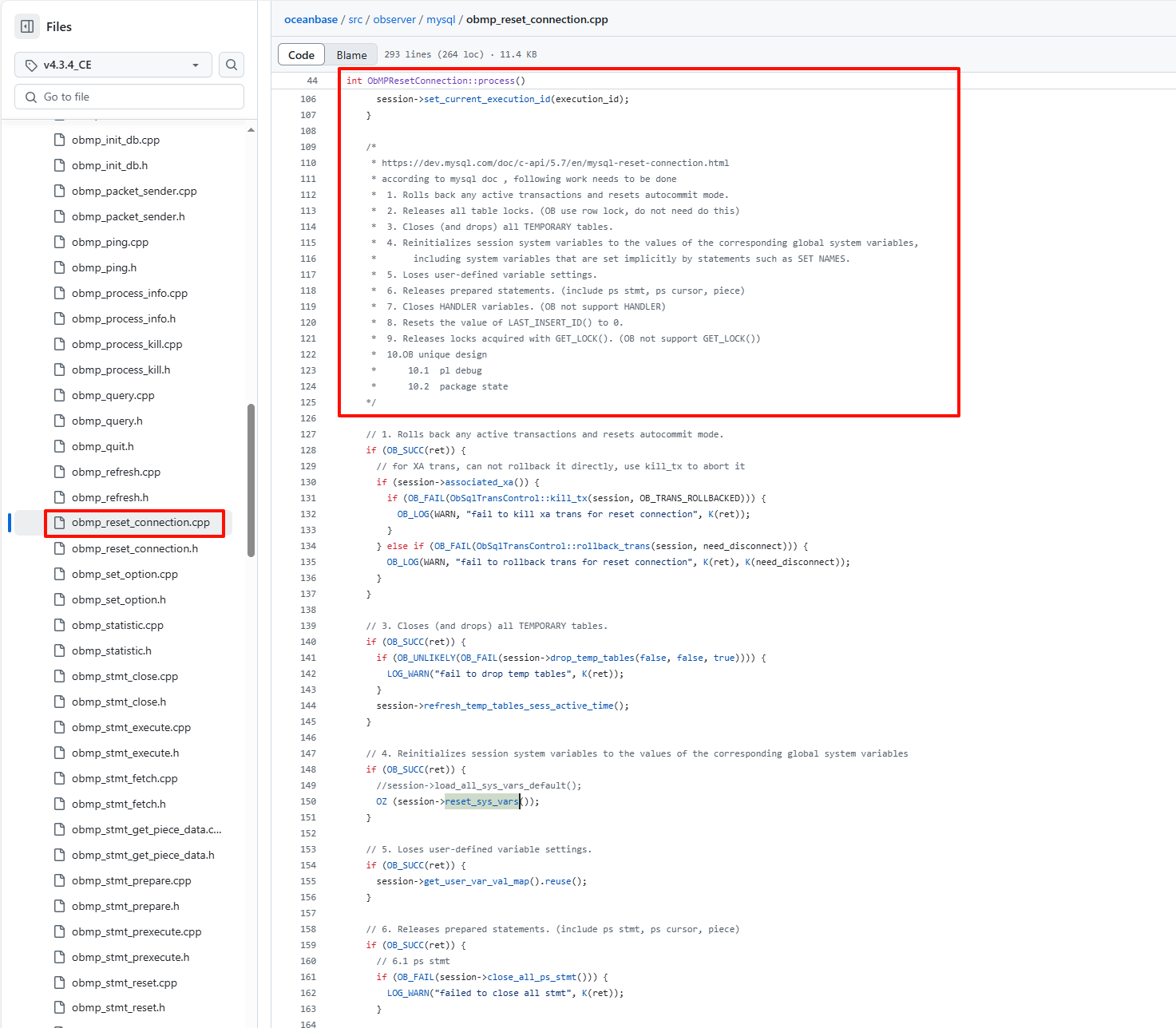This screenshot has width=1176, height=1028.
Task: Open obmp_query.cpp file
Action: (x=113, y=395)
